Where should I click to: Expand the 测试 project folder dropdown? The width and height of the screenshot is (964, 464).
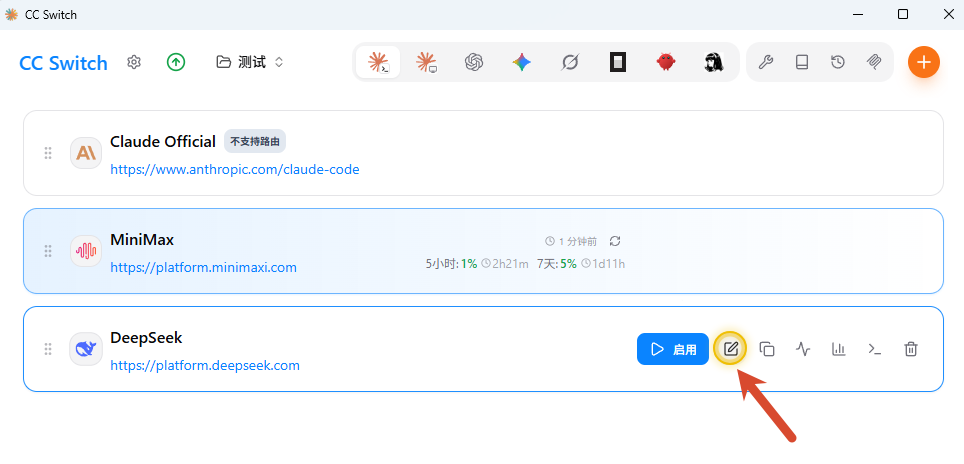[x=250, y=62]
